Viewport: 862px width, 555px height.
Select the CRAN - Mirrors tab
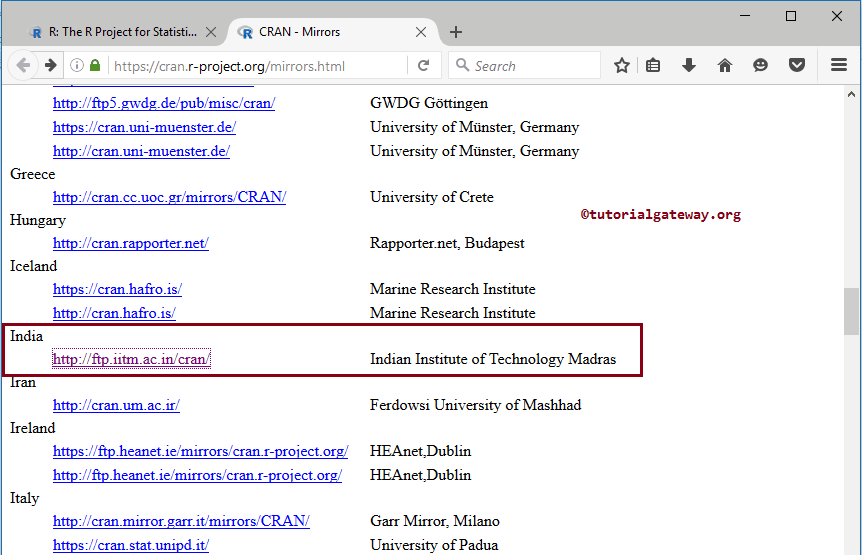pyautogui.click(x=331, y=32)
